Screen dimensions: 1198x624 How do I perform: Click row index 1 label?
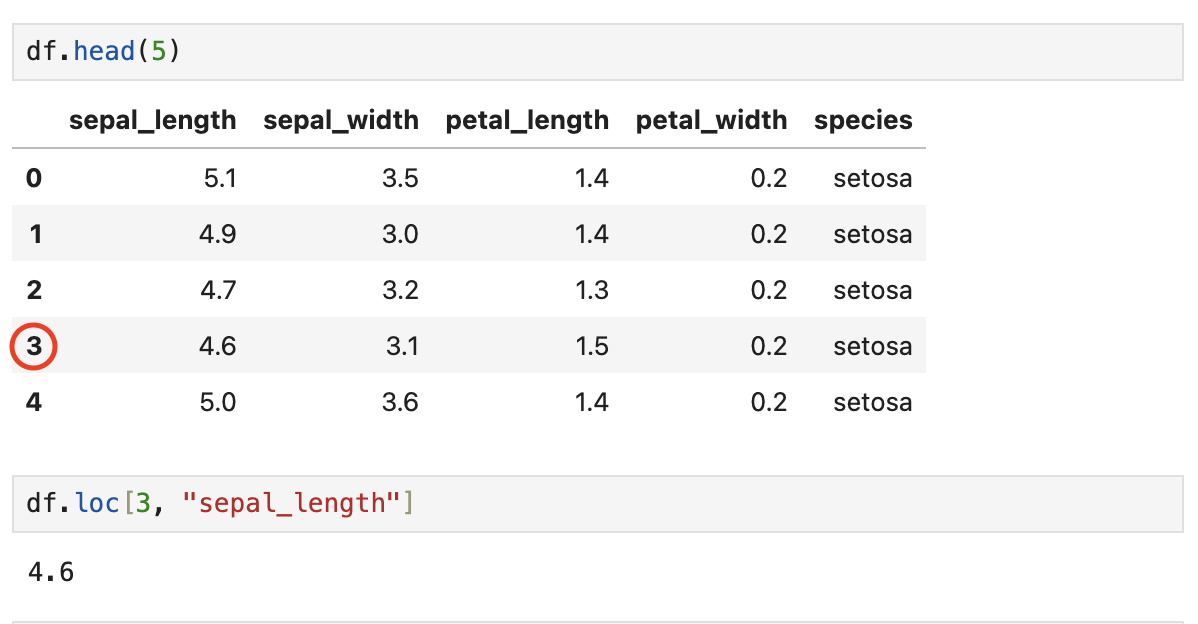(35, 235)
